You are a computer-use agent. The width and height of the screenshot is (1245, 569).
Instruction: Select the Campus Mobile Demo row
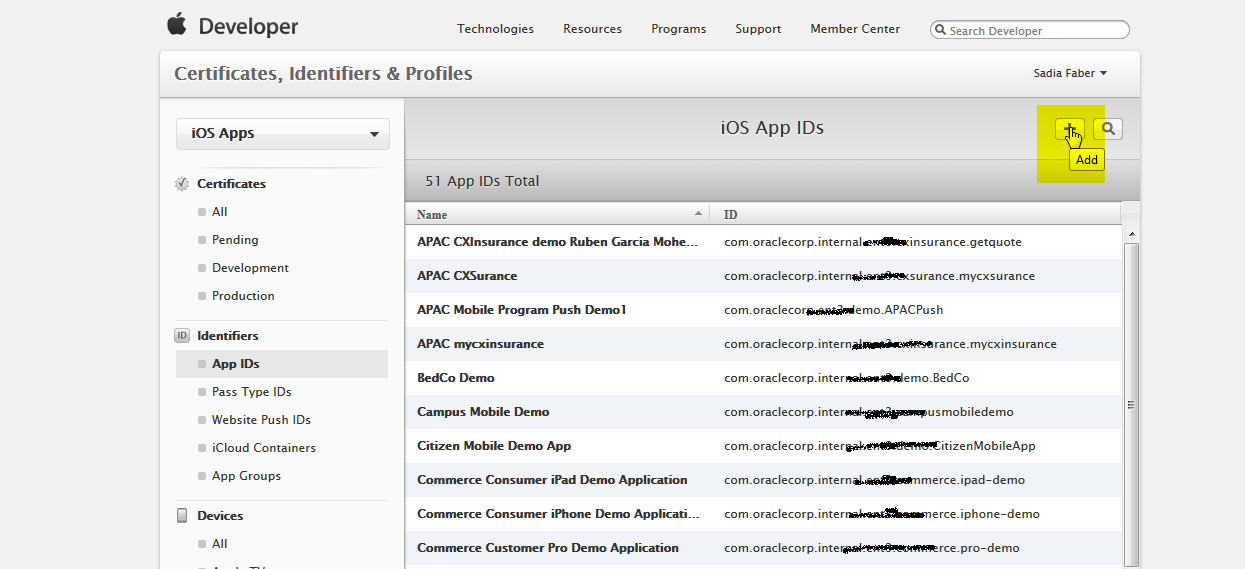[x=763, y=412]
